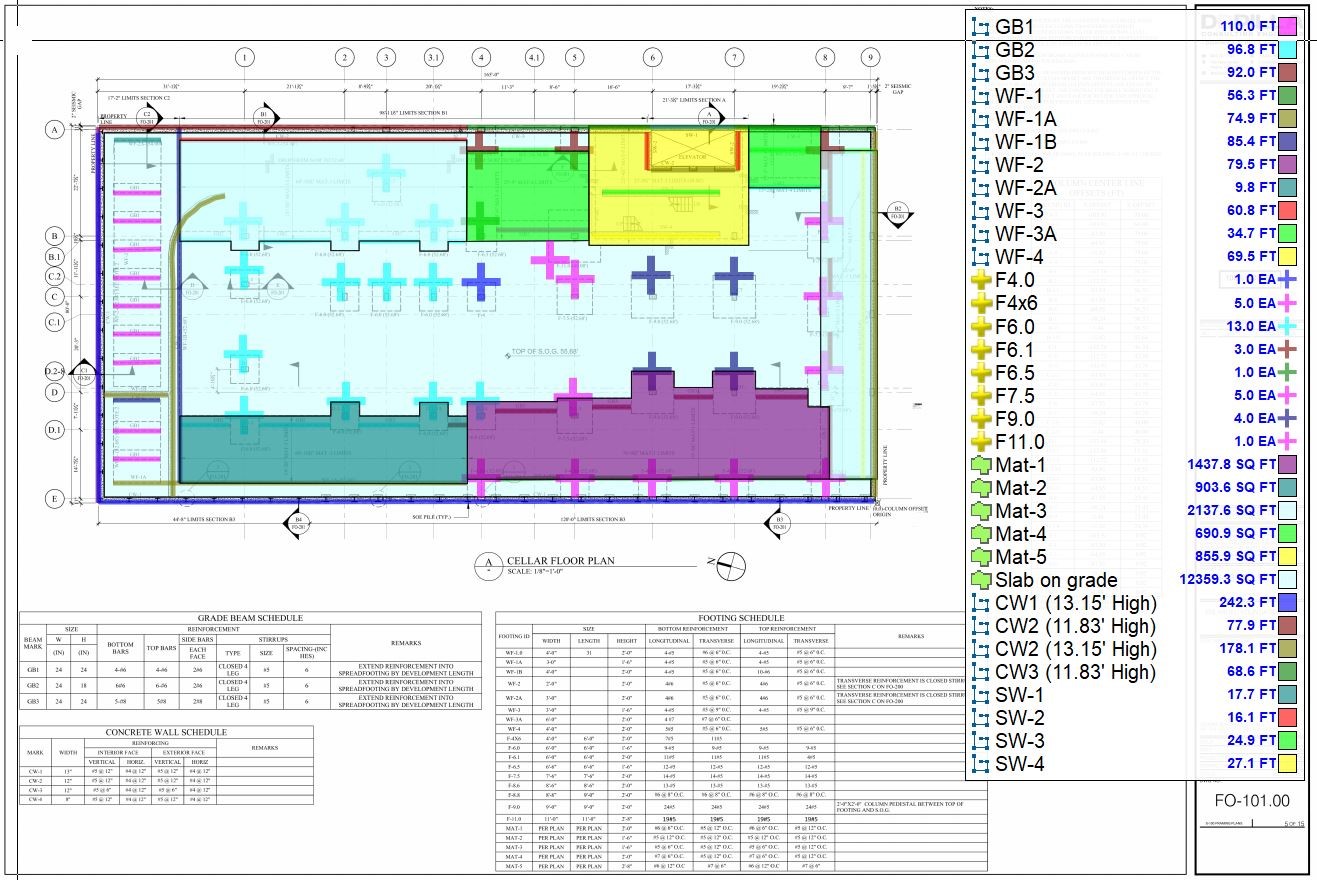Click the green area icon for Slab on grade

coord(980,580)
